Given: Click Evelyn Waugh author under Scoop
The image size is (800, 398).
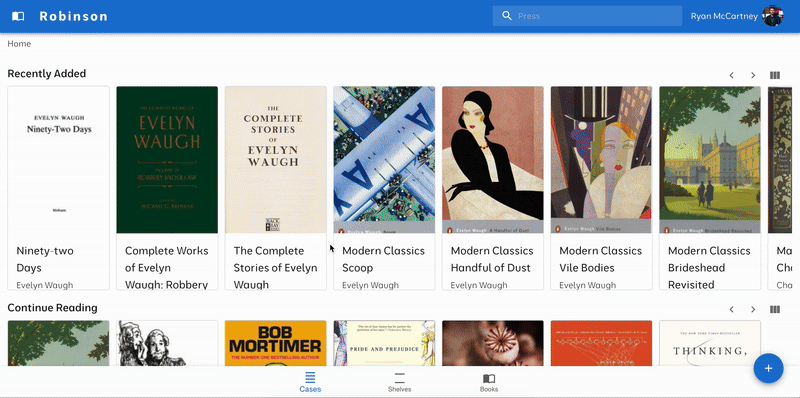Looking at the screenshot, I should click(x=370, y=285).
